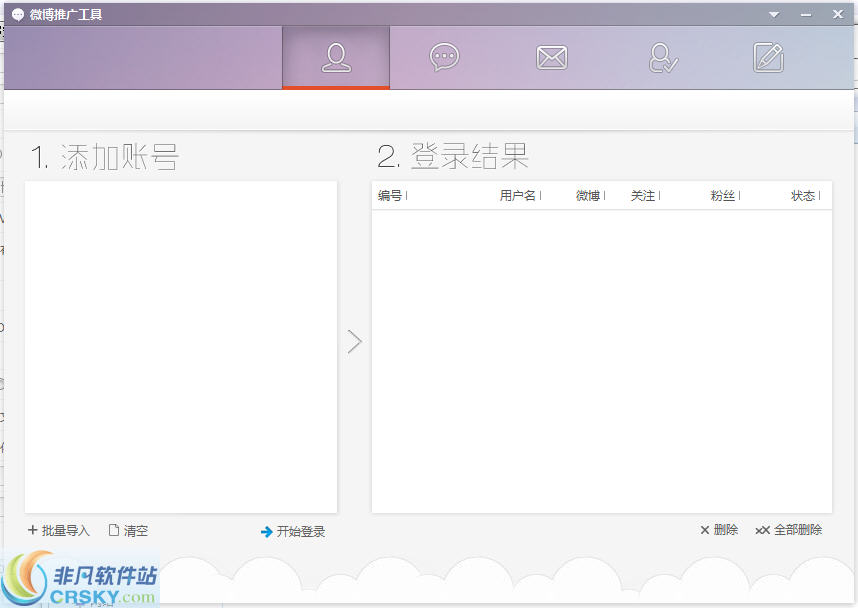This screenshot has height=608, width=858.
Task: Sort the results by 粉丝 column
Action: tap(722, 196)
